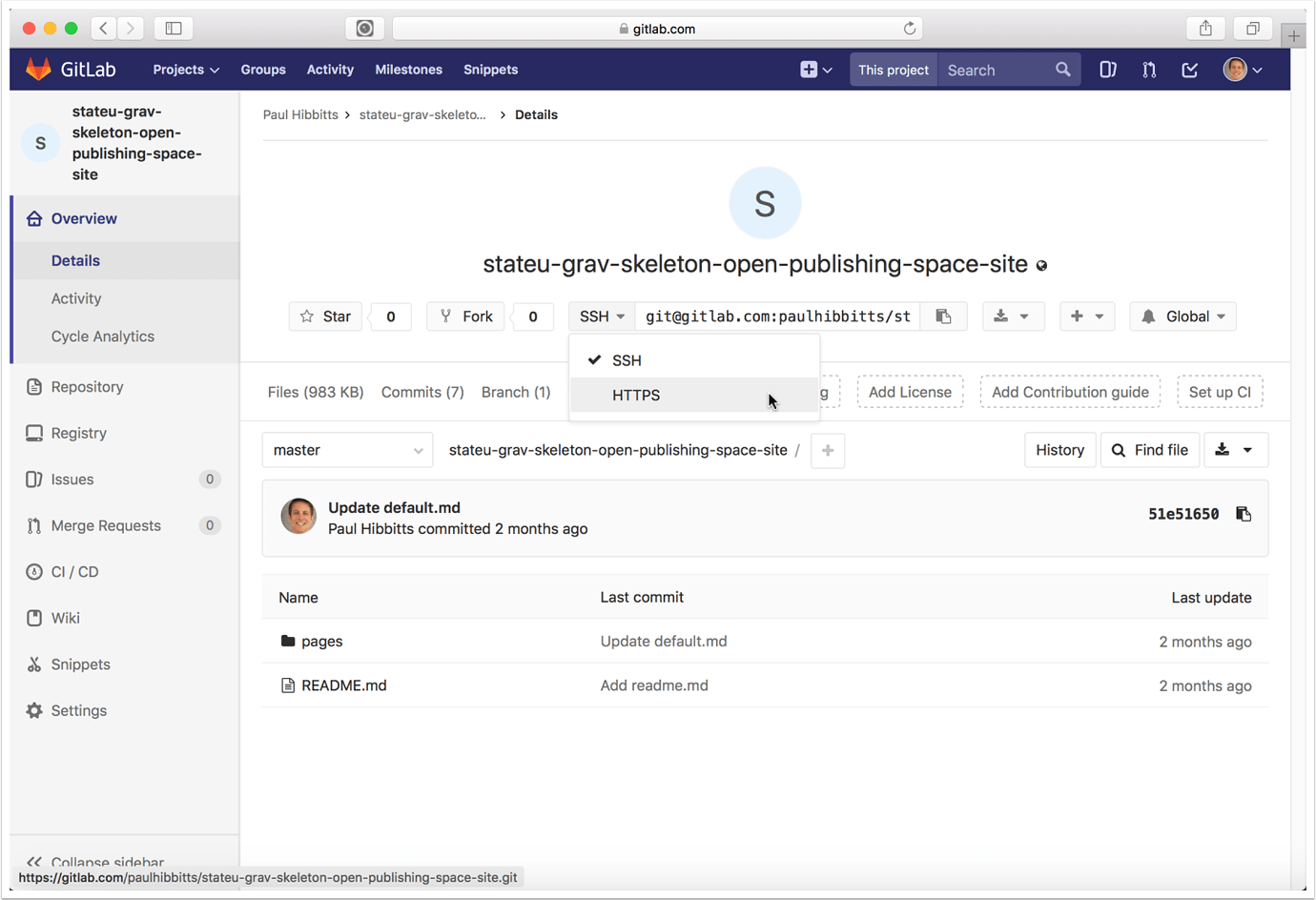Open merge requests from the navbar icon

click(x=1148, y=69)
